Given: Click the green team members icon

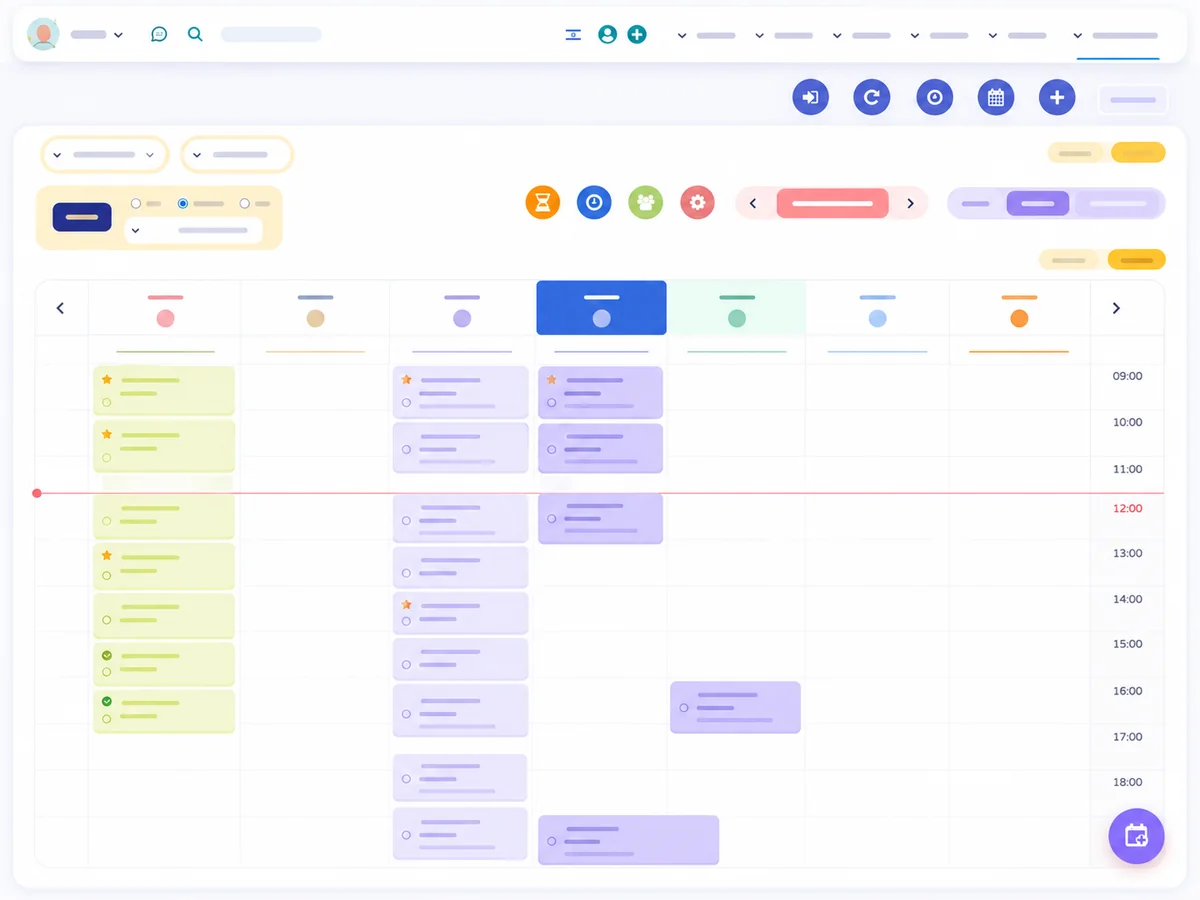Looking at the screenshot, I should pyautogui.click(x=646, y=202).
